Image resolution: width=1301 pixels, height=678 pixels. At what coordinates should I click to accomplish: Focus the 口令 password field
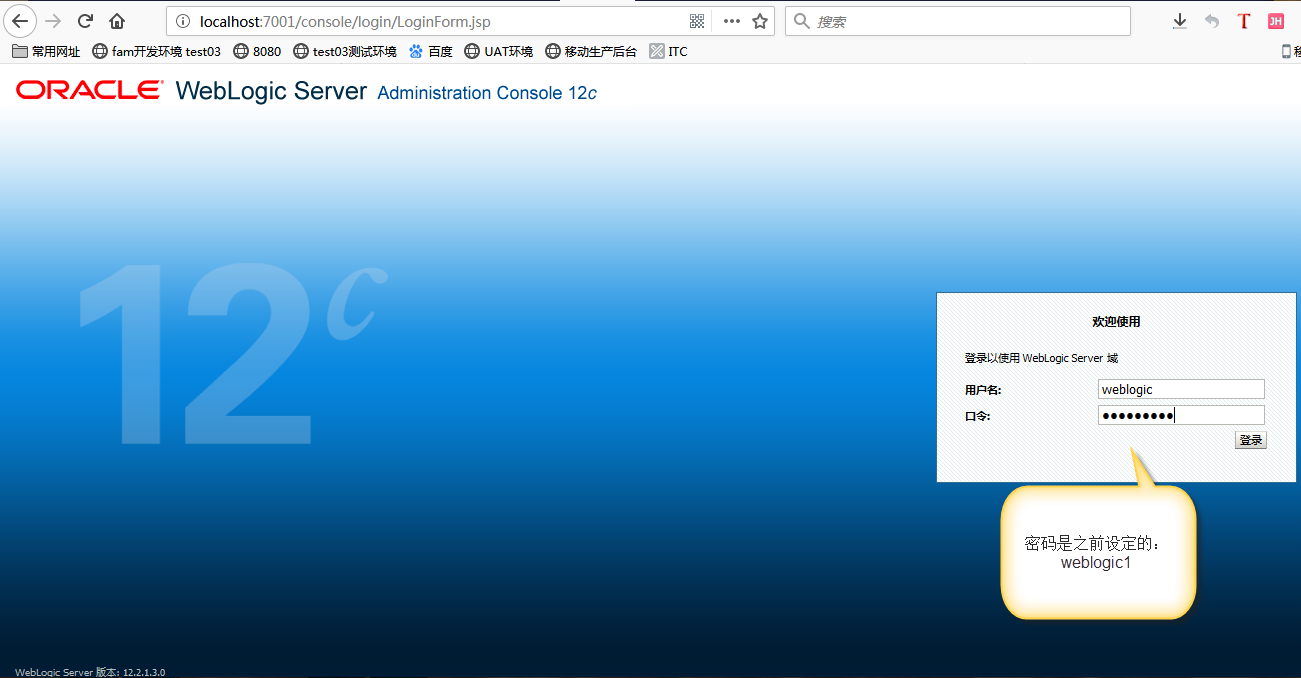point(1181,415)
